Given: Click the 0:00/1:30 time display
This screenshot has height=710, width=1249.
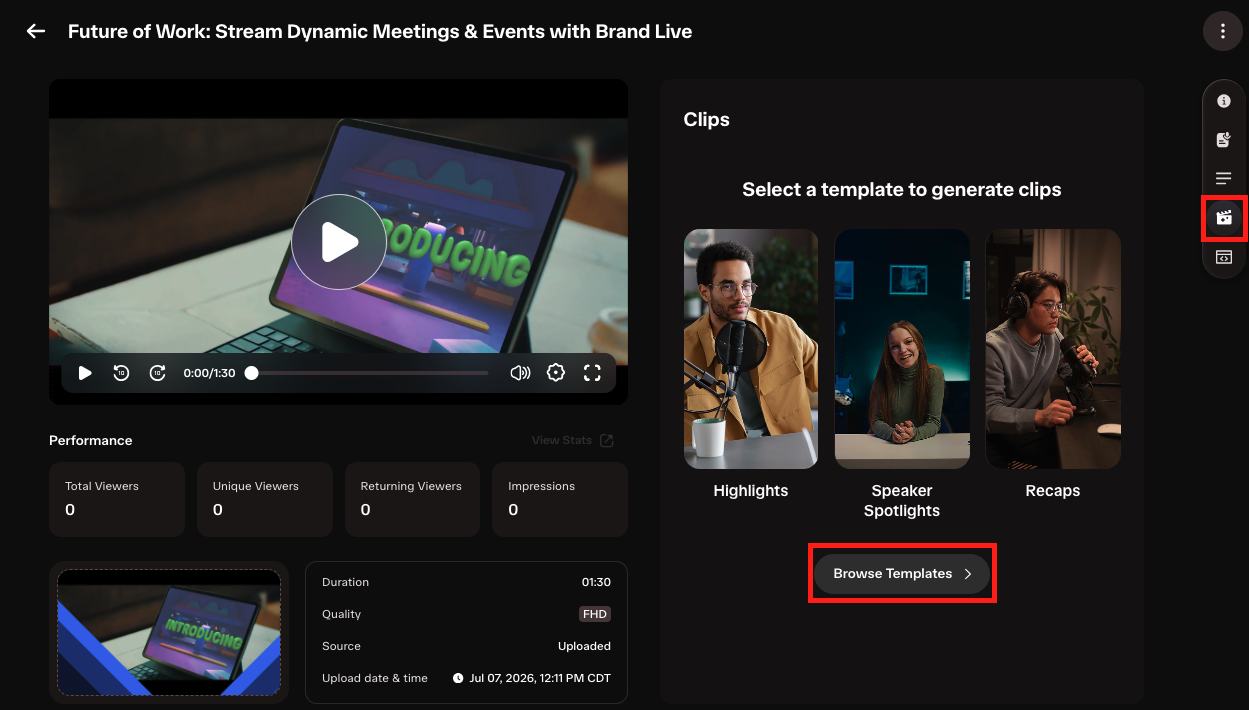Looking at the screenshot, I should coord(209,373).
